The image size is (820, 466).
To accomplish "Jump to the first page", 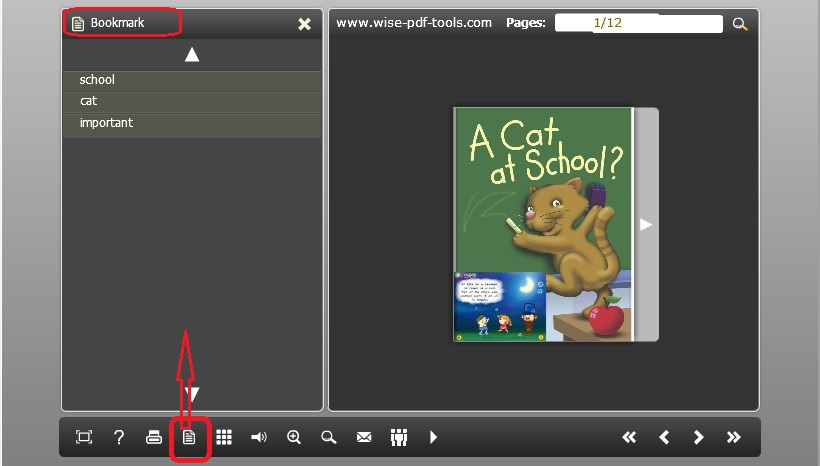I will (x=629, y=437).
